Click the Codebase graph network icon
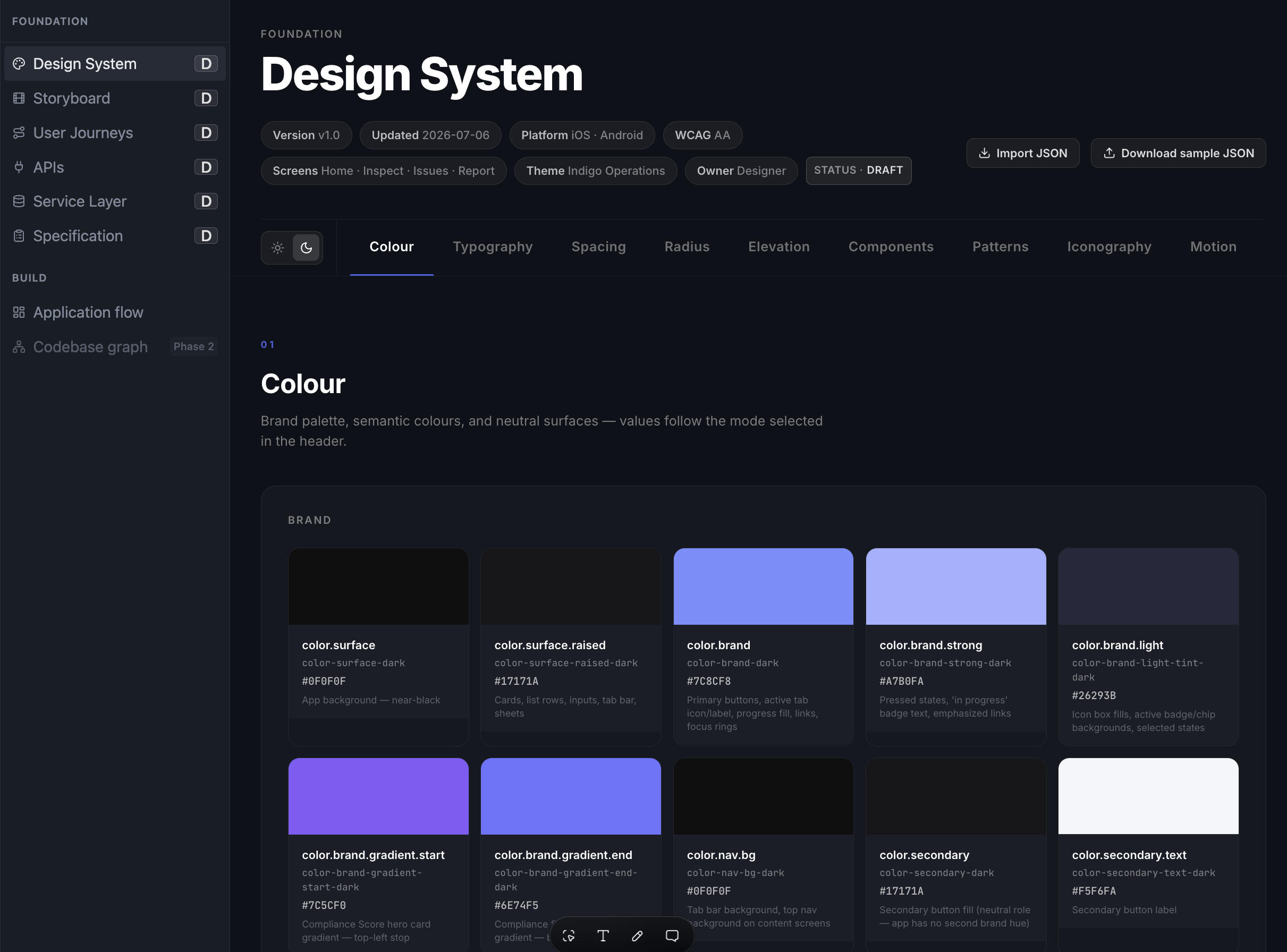Viewport: 1287px width, 952px height. pyautogui.click(x=19, y=347)
